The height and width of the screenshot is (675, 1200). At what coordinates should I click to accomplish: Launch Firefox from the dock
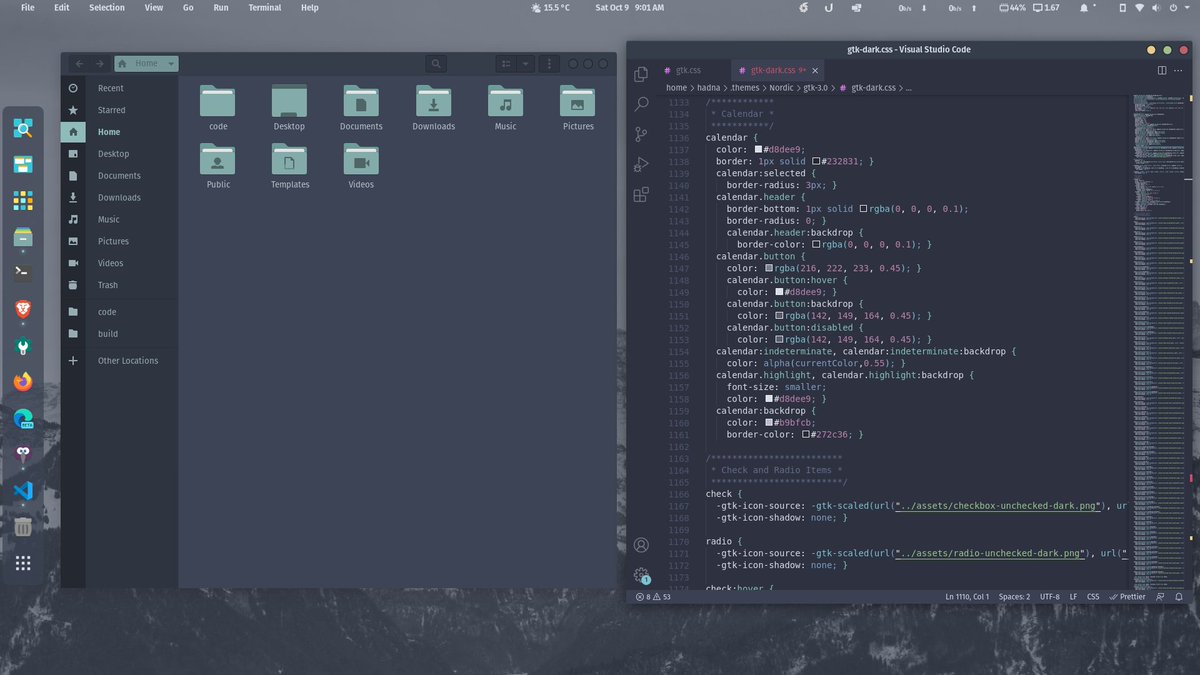[23, 382]
